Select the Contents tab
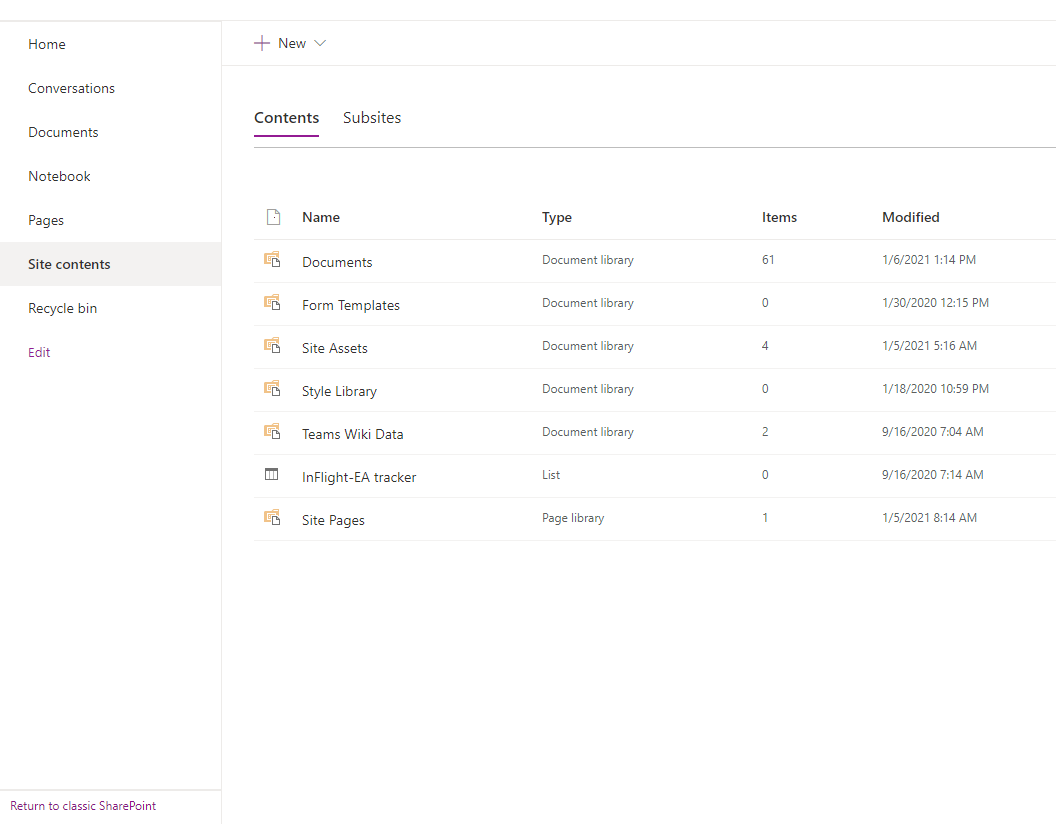This screenshot has width=1056, height=824. [286, 118]
